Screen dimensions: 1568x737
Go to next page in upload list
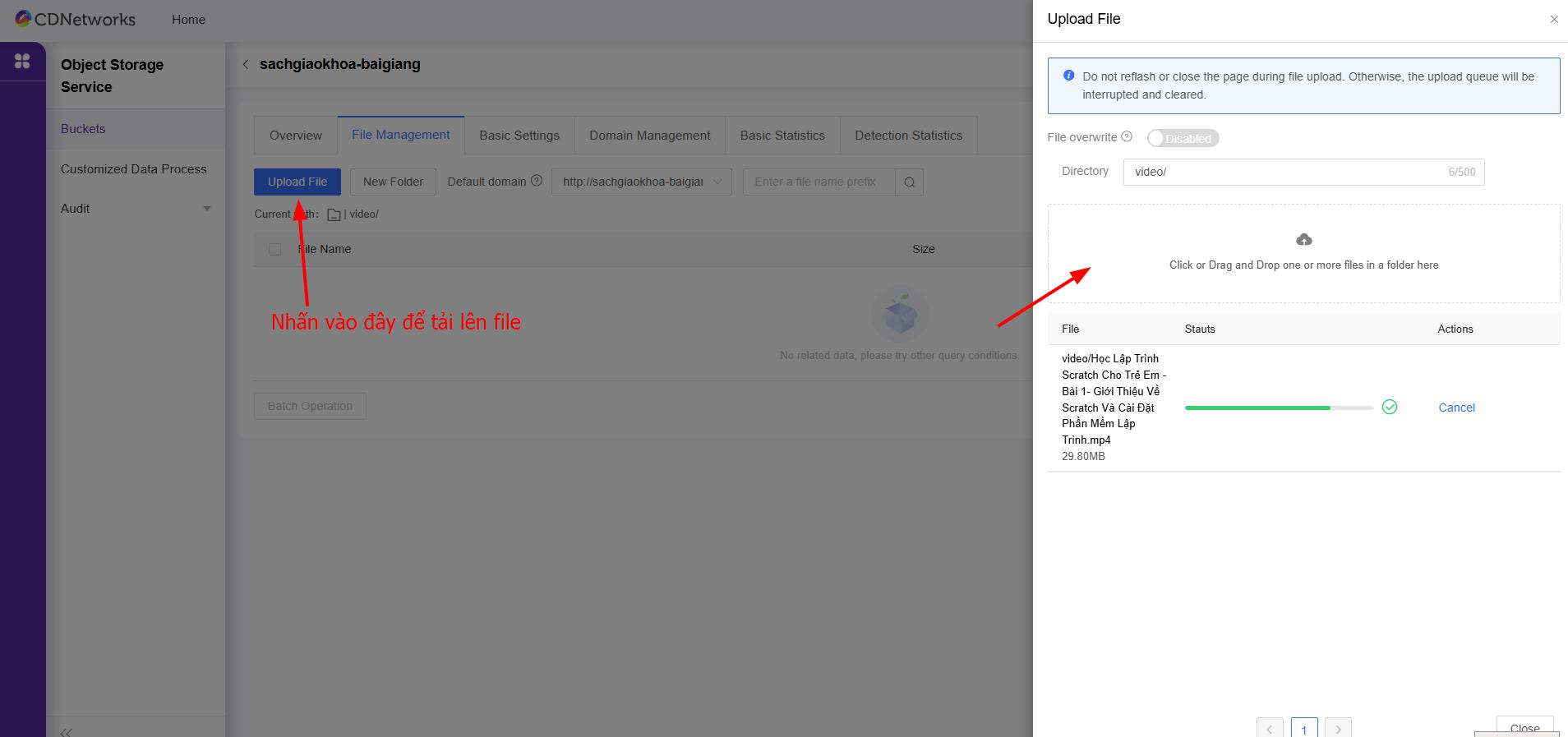pyautogui.click(x=1338, y=729)
